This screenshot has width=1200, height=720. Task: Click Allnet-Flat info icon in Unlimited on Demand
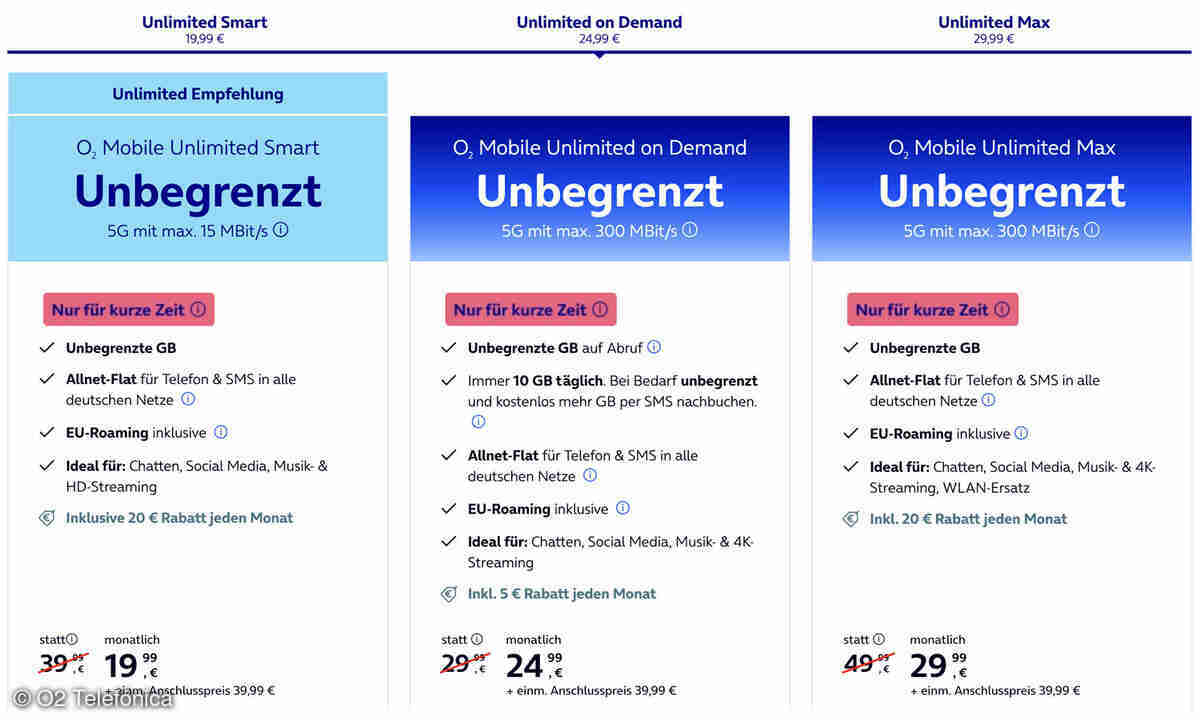[x=590, y=475]
